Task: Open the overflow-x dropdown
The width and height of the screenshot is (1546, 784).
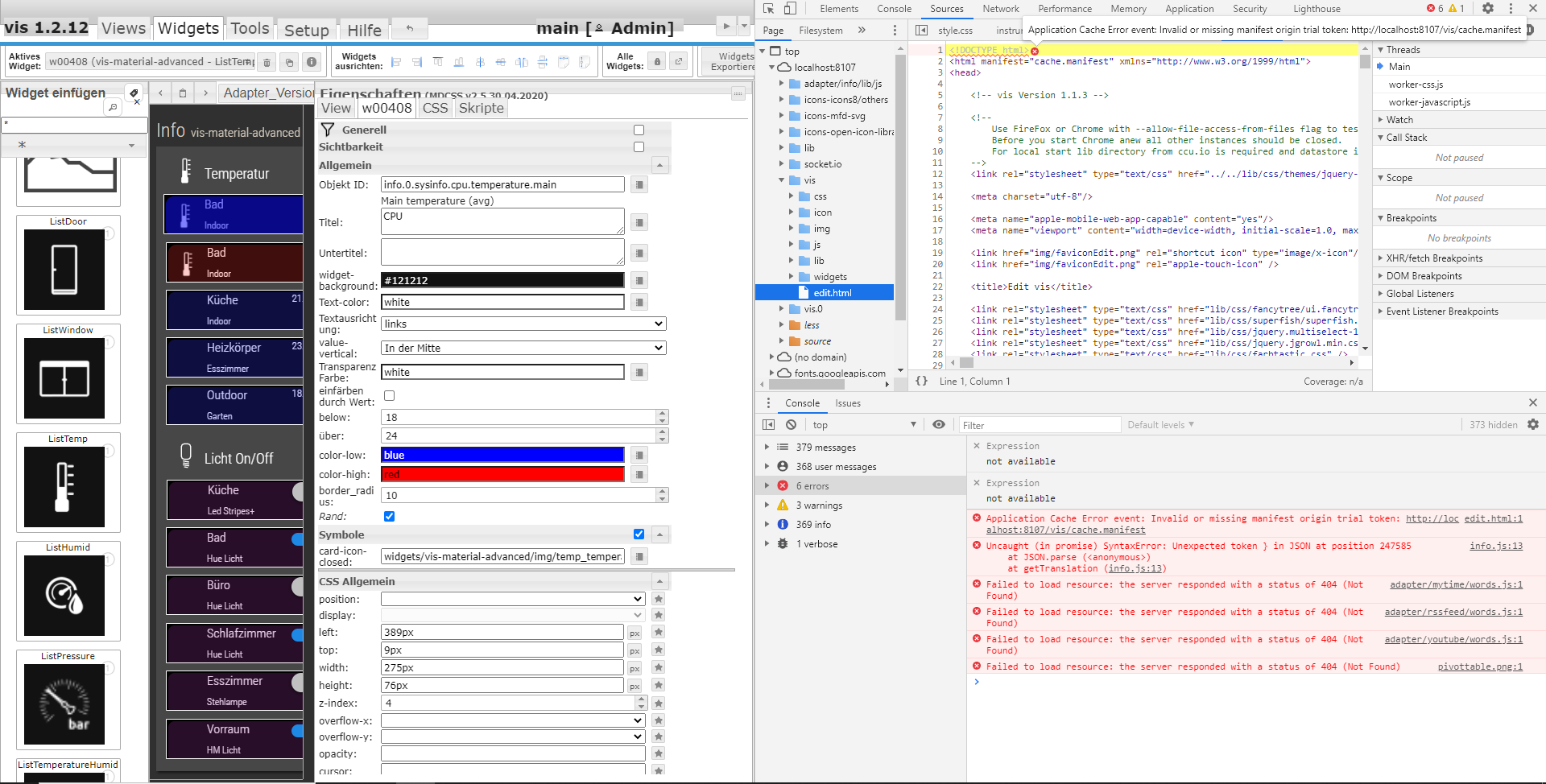Action: (513, 720)
